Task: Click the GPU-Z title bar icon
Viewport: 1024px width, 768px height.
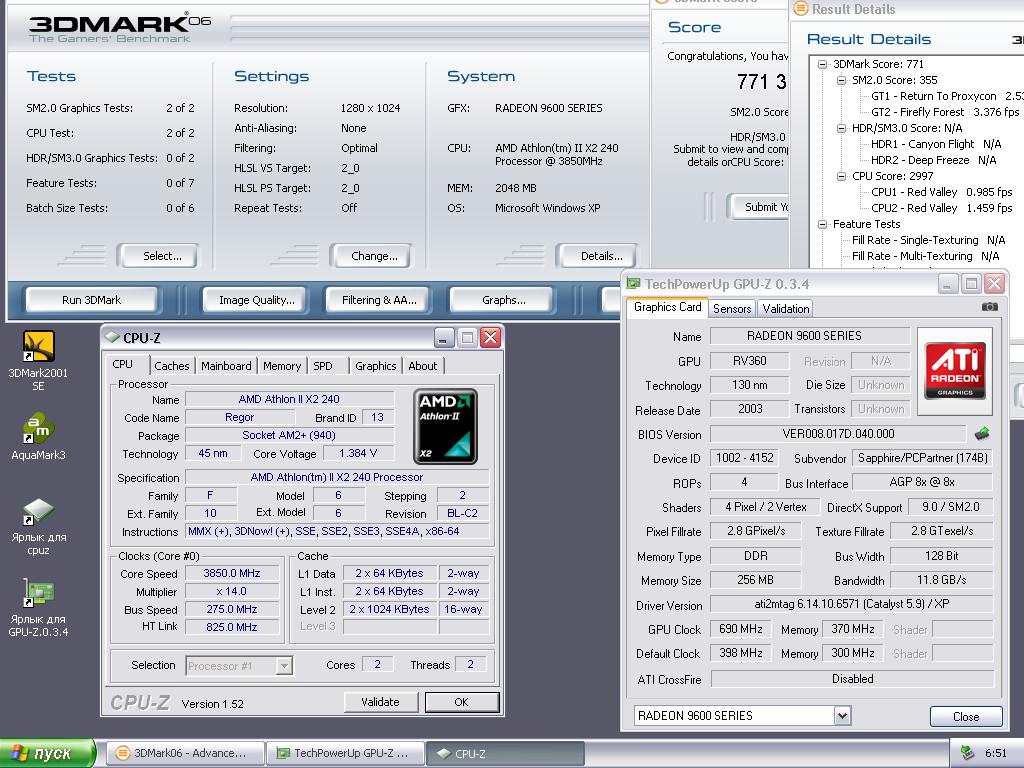Action: pyautogui.click(x=633, y=283)
